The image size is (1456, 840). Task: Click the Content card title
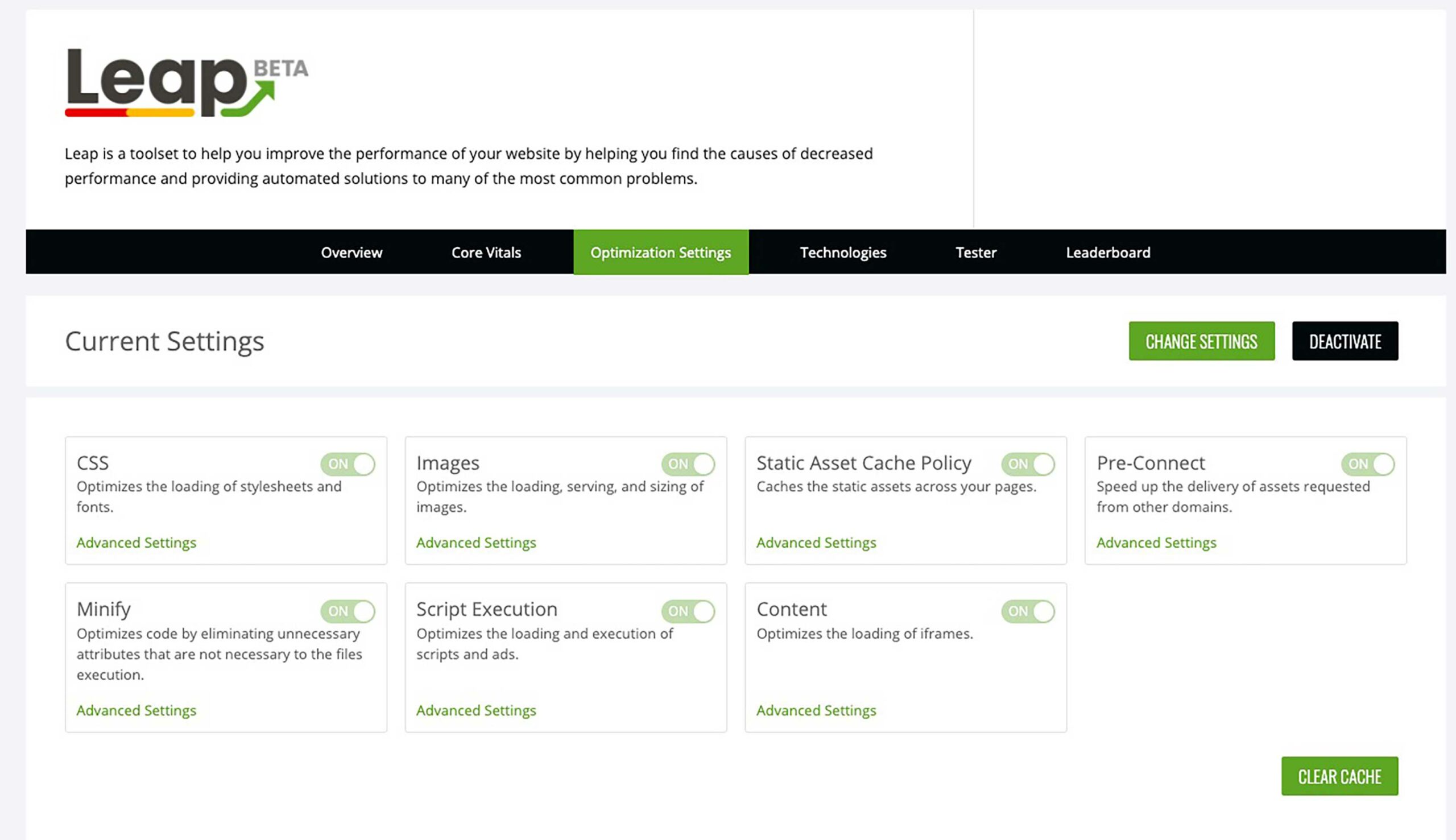pos(792,609)
